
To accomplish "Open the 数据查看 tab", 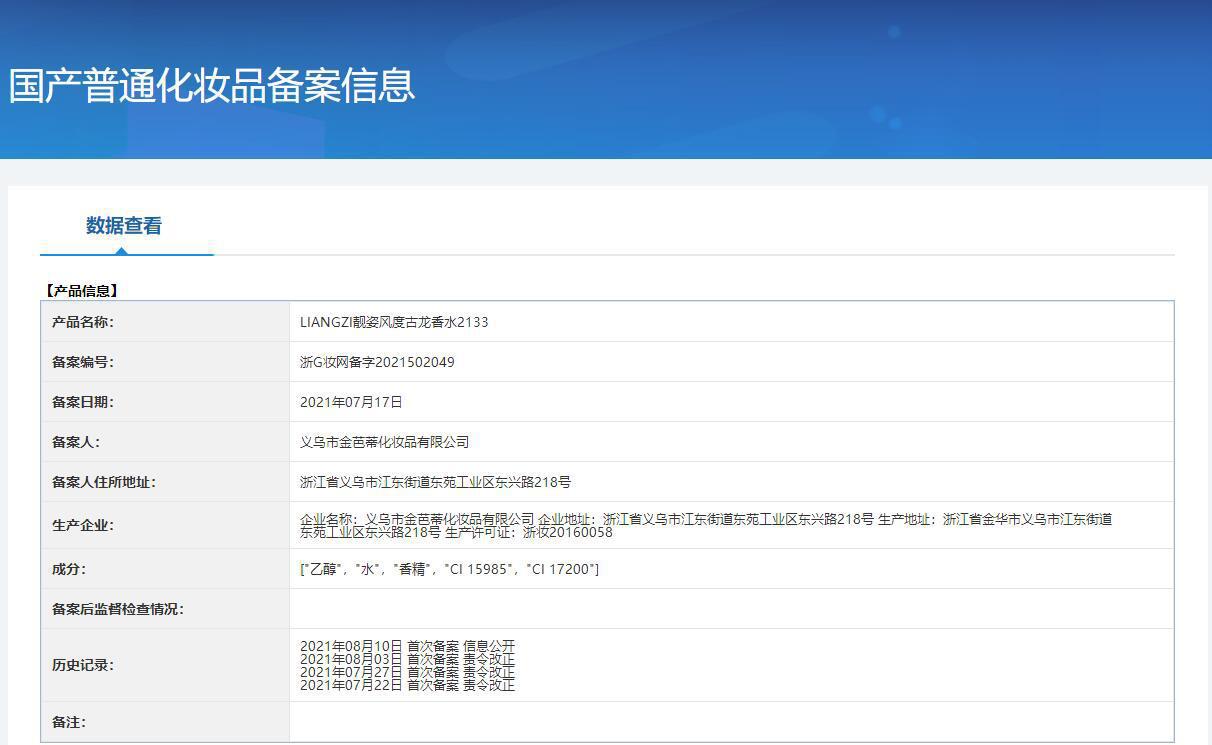I will point(124,226).
